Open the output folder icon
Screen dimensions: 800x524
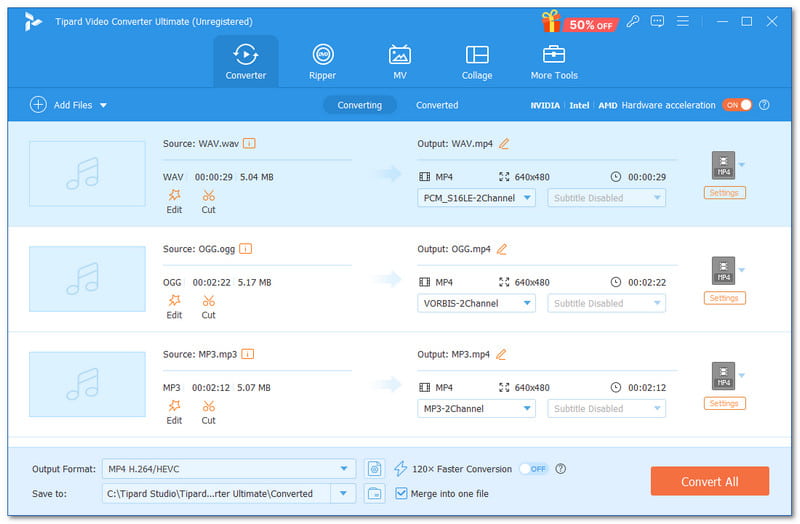click(x=374, y=493)
